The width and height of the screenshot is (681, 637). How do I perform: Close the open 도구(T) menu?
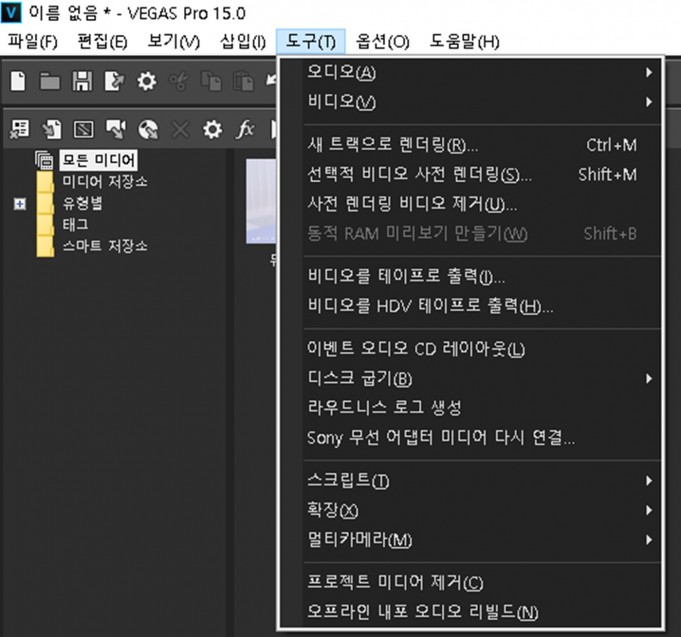pyautogui.click(x=311, y=42)
